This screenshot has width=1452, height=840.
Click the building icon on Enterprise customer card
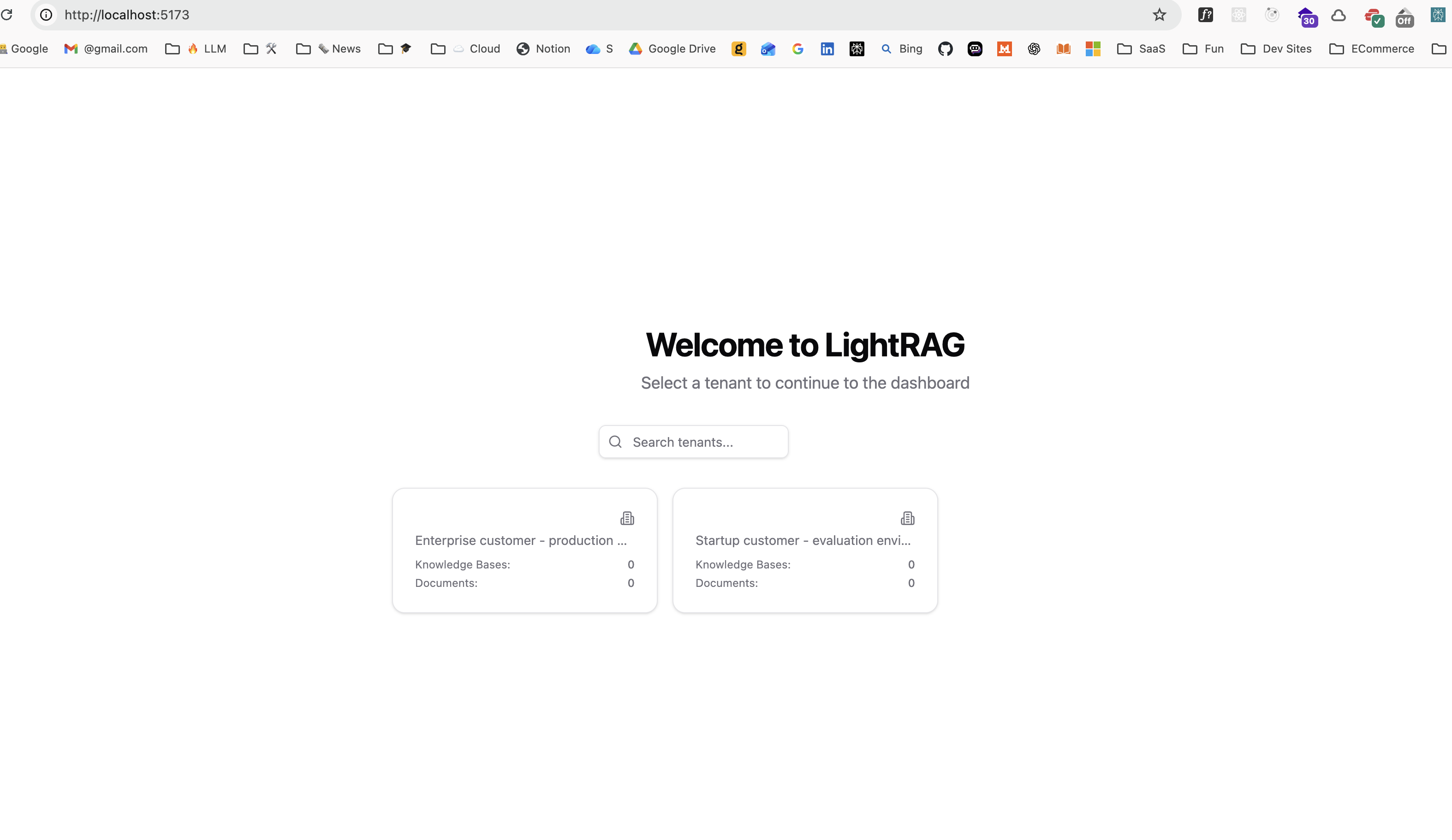pyautogui.click(x=627, y=518)
